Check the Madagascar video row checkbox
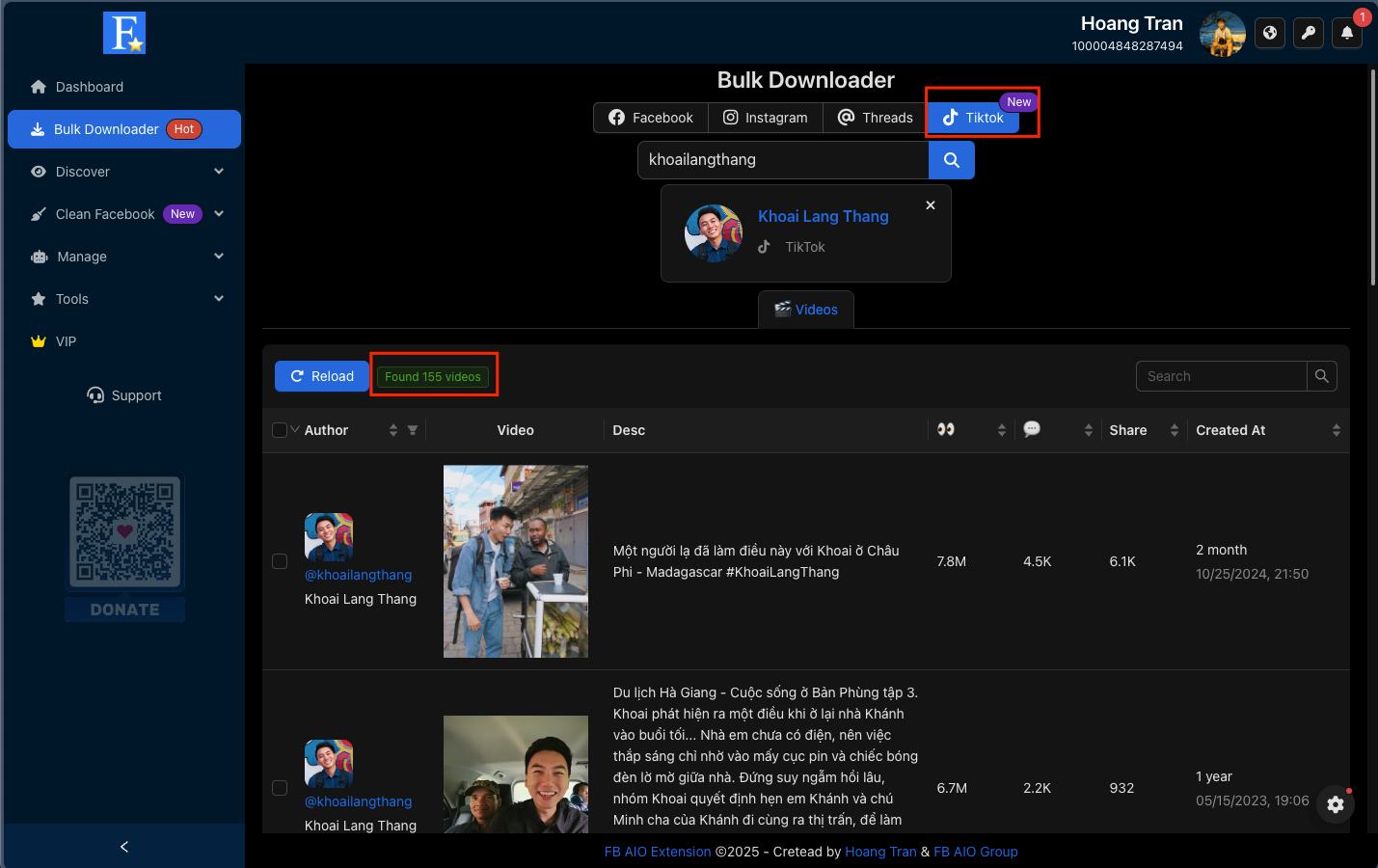The height and width of the screenshot is (868, 1378). 280,561
